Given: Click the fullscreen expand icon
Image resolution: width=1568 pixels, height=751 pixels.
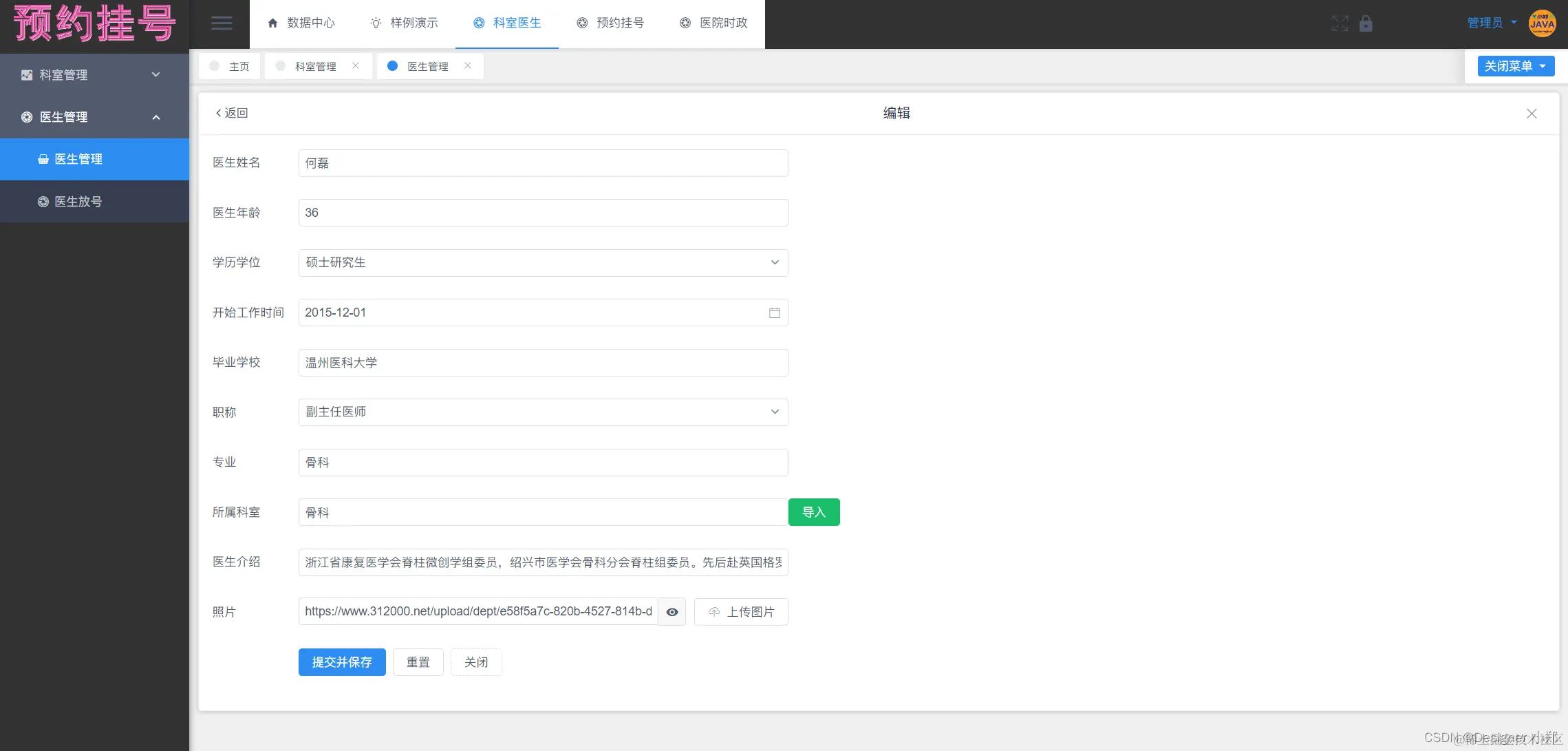Looking at the screenshot, I should point(1339,23).
